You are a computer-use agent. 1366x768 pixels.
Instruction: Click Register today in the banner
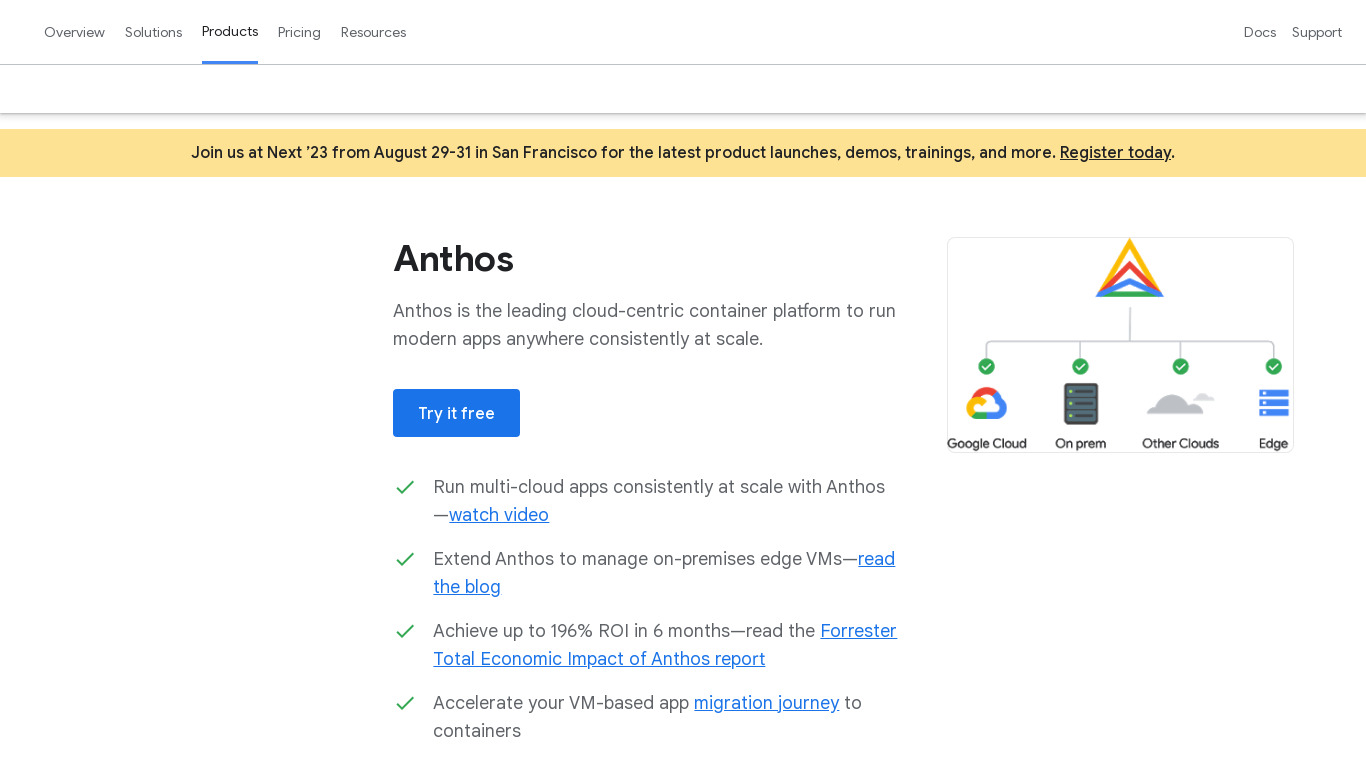(1115, 152)
